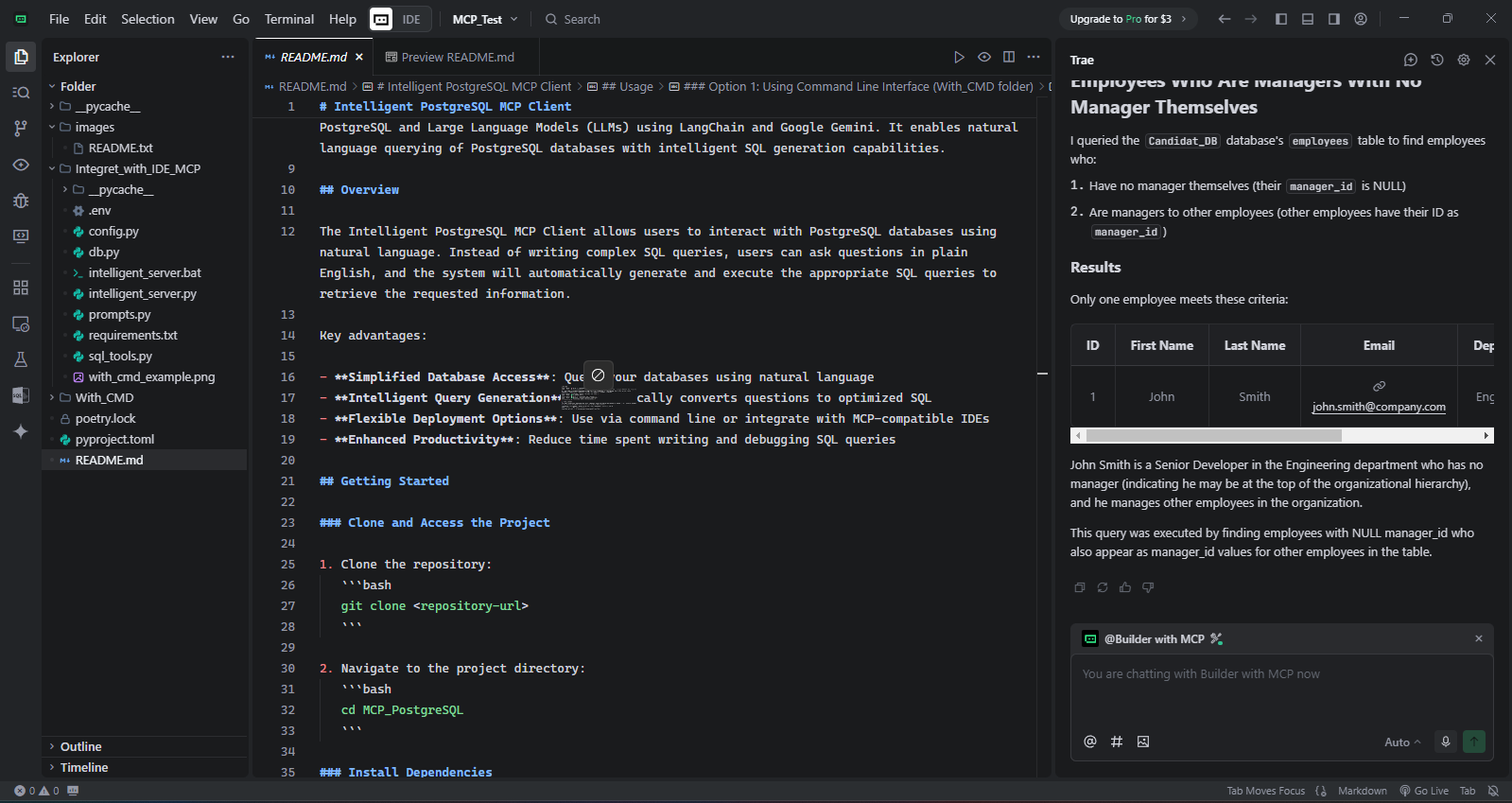
Task: Toggle the primary side bar visibility
Action: pos(1281,19)
